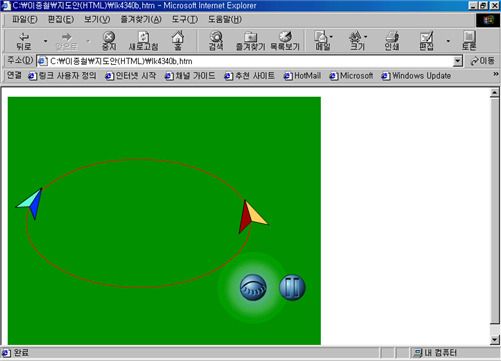Click the Back (뒤로) toolbar button
Screen dimensions: 501x361
pos(24,41)
